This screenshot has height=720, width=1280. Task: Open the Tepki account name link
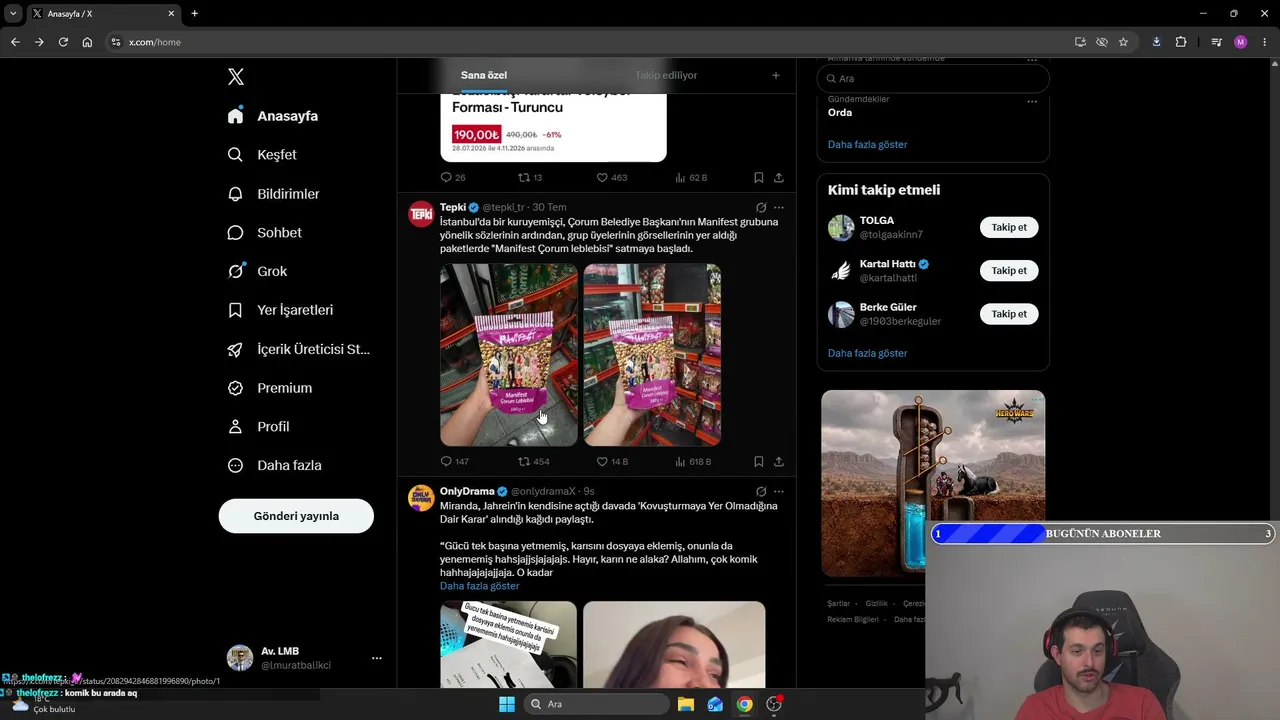[x=453, y=207]
